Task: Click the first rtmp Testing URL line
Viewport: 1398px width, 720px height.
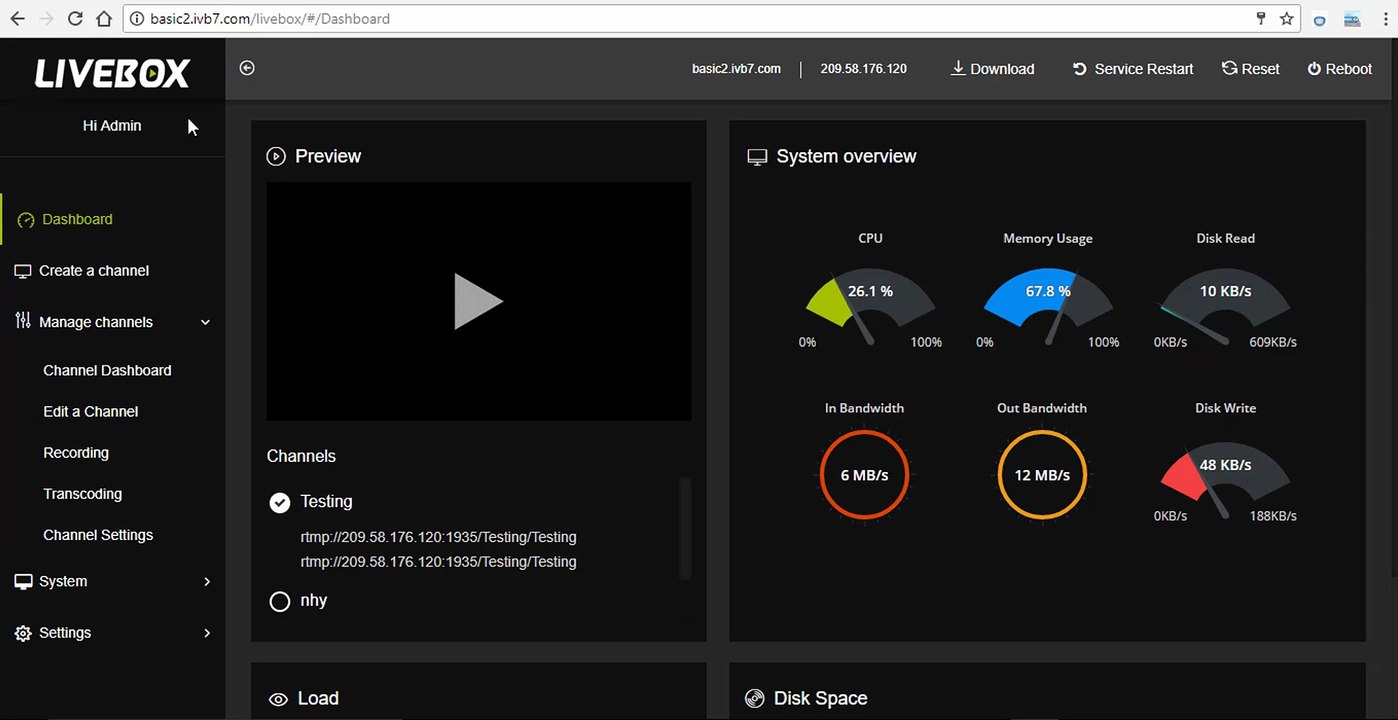Action: point(439,537)
